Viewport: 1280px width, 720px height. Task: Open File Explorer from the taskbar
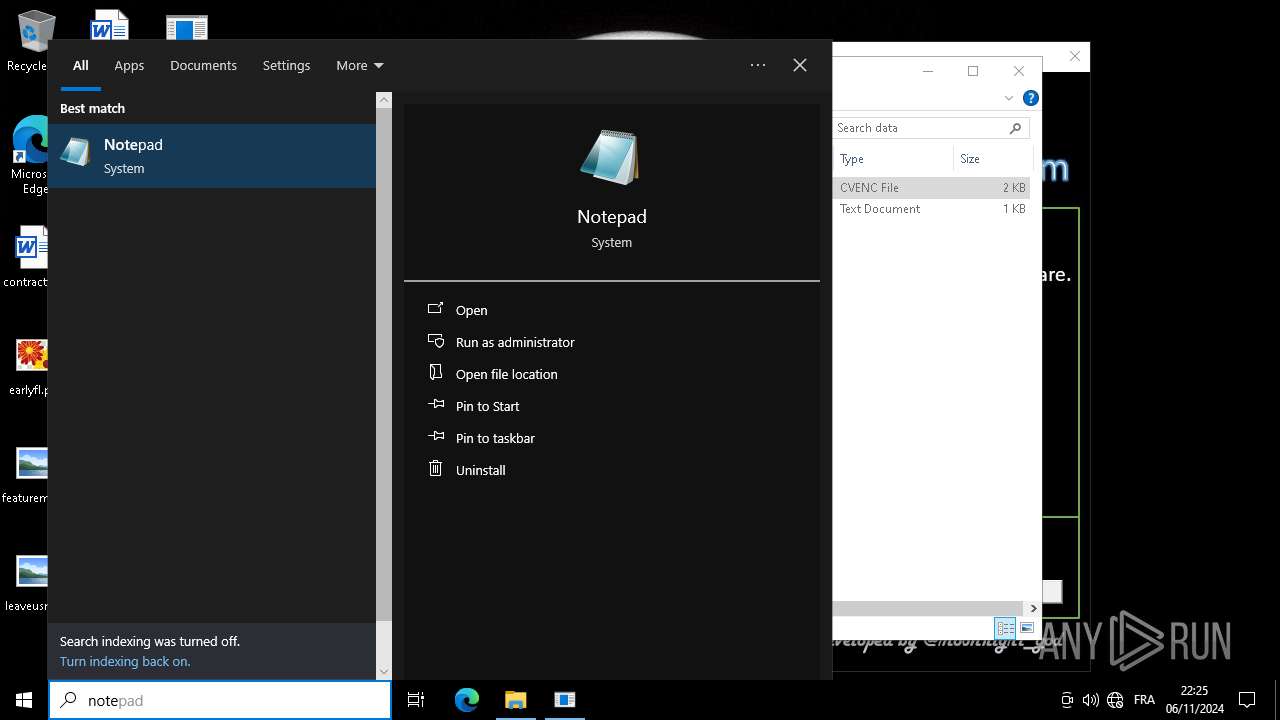515,700
